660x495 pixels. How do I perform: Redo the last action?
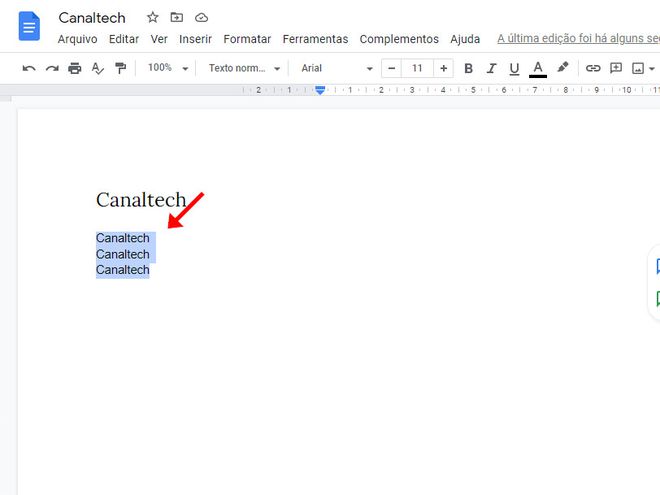tap(52, 68)
